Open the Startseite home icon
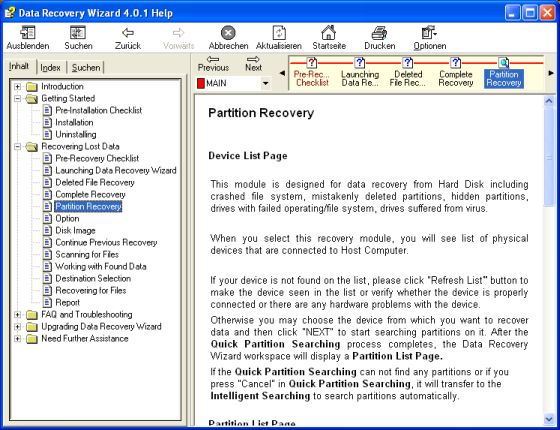This screenshot has height=430, width=560. click(329, 32)
